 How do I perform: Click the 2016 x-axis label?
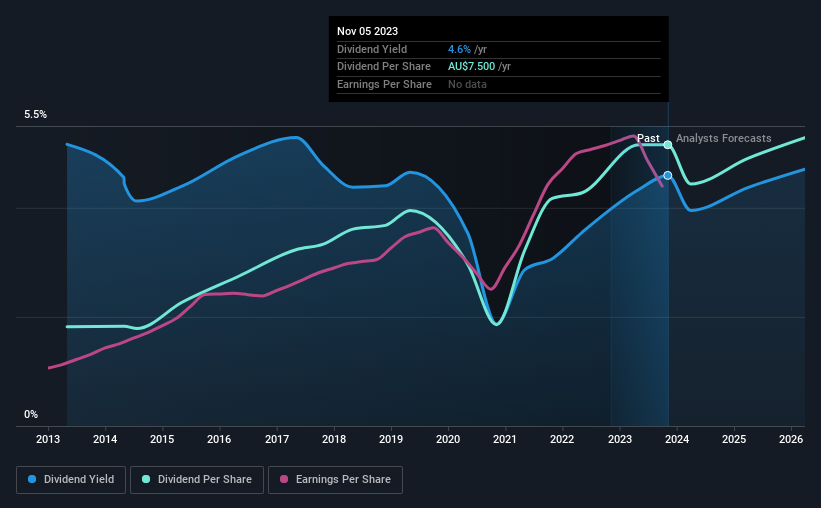coord(219,439)
